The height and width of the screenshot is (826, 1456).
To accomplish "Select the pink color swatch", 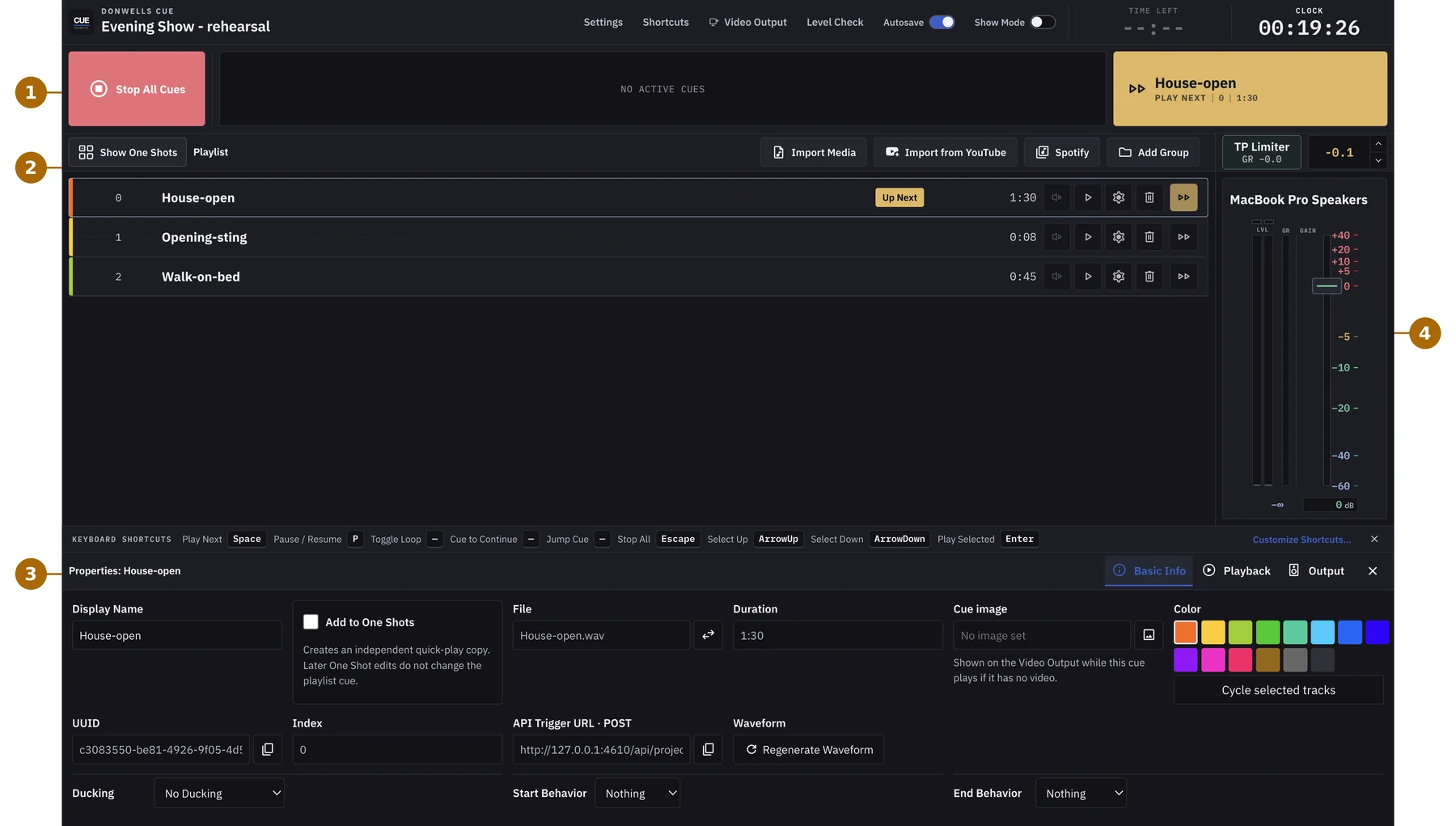I will (1213, 660).
